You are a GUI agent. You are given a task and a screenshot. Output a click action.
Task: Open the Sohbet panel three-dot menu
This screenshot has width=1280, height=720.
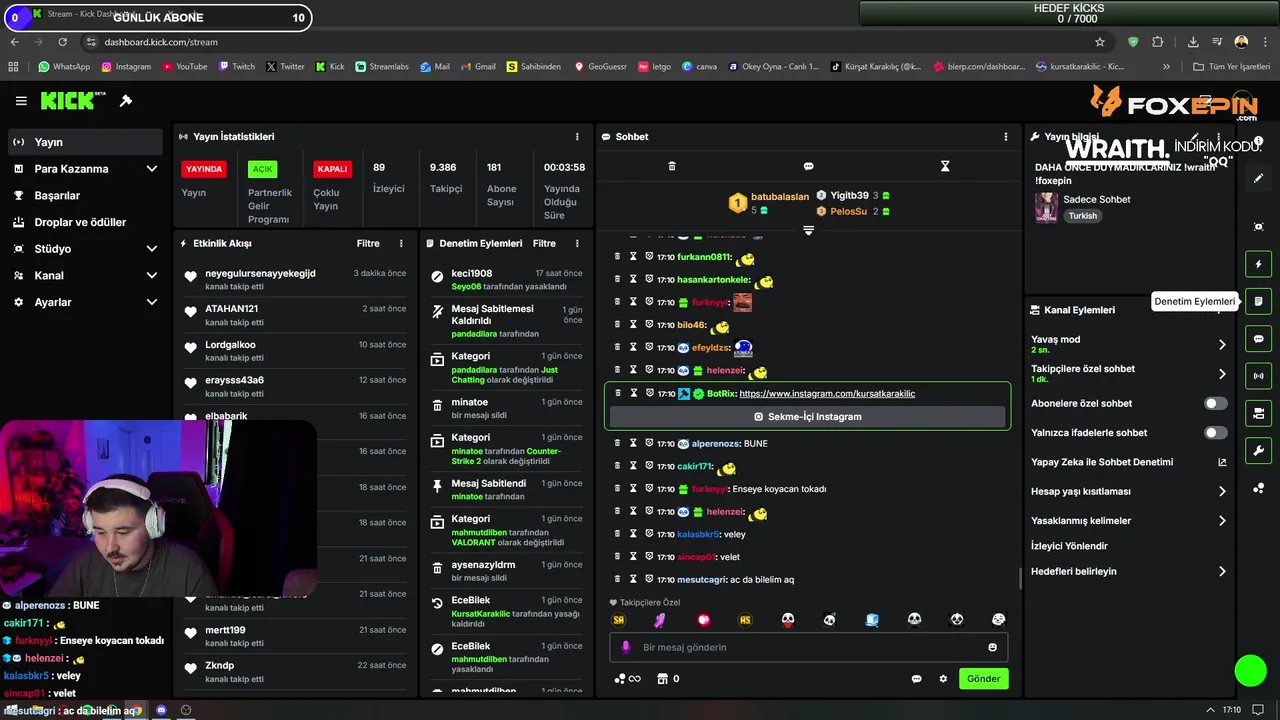[1006, 137]
